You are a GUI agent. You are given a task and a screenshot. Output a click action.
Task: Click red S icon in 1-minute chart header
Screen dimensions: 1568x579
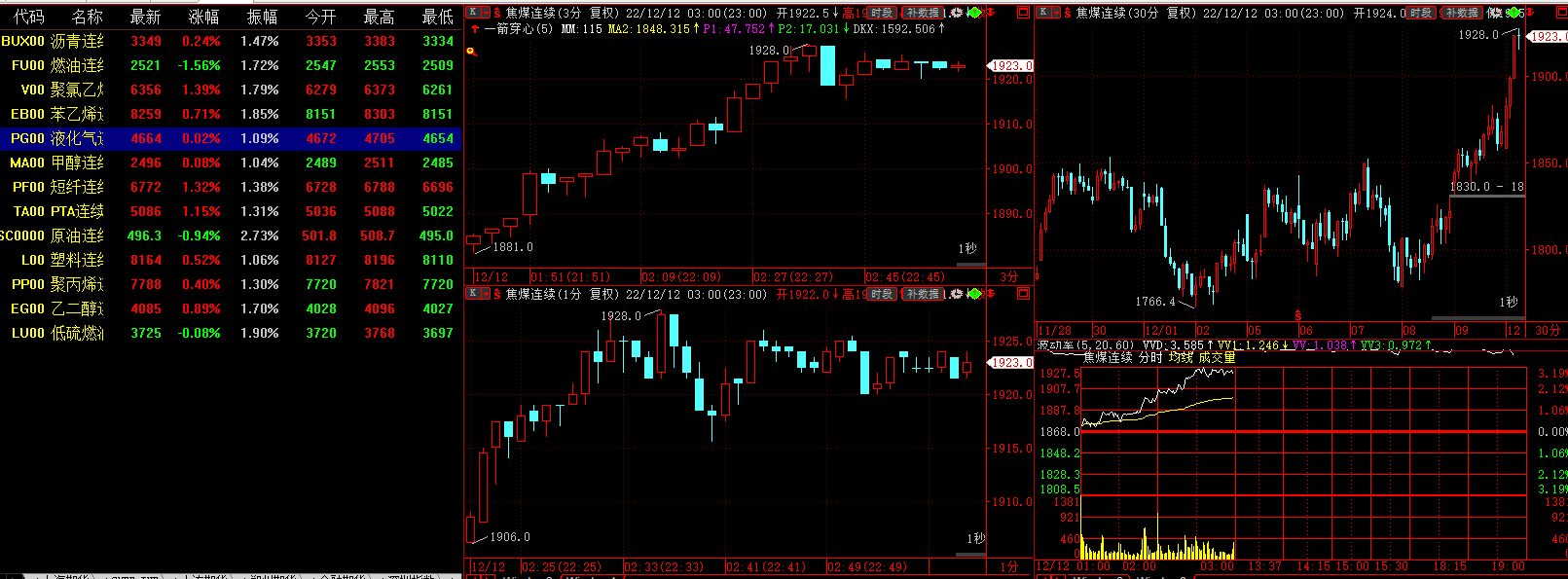[x=497, y=294]
